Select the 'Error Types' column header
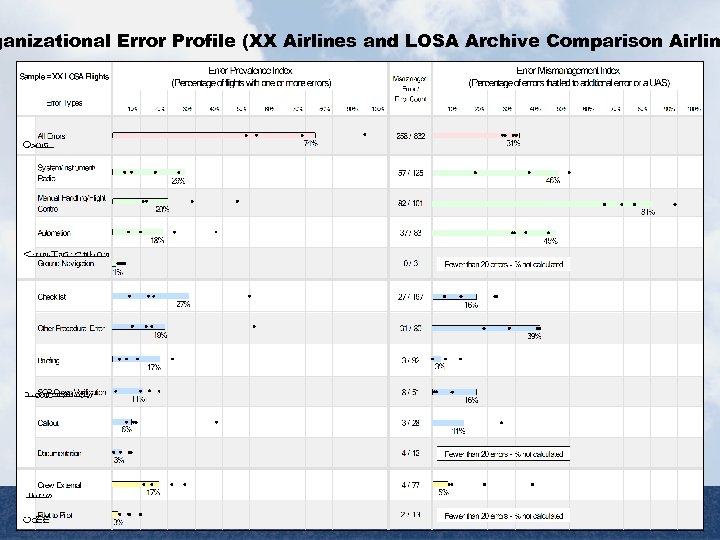Image resolution: width=720 pixels, height=540 pixels. [64, 103]
